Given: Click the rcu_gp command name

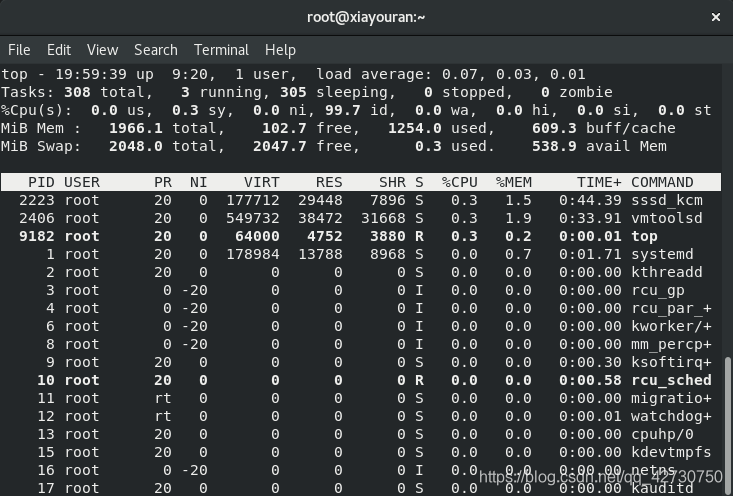Looking at the screenshot, I should tap(658, 290).
